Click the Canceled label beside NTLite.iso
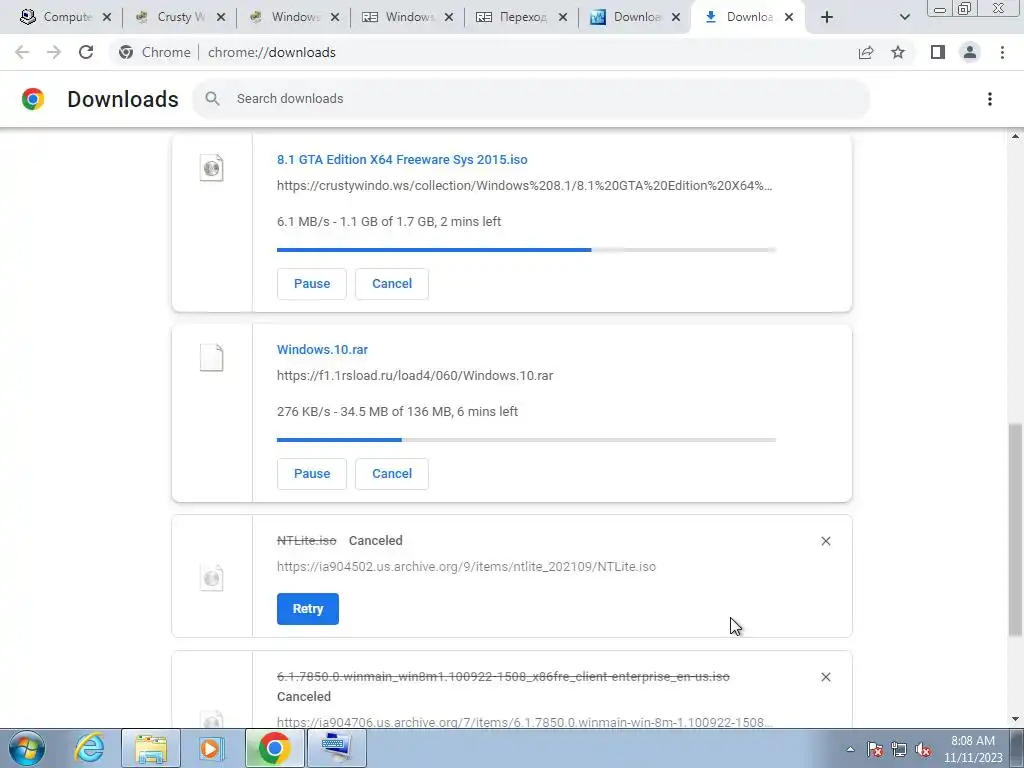The width and height of the screenshot is (1024, 768). click(376, 541)
